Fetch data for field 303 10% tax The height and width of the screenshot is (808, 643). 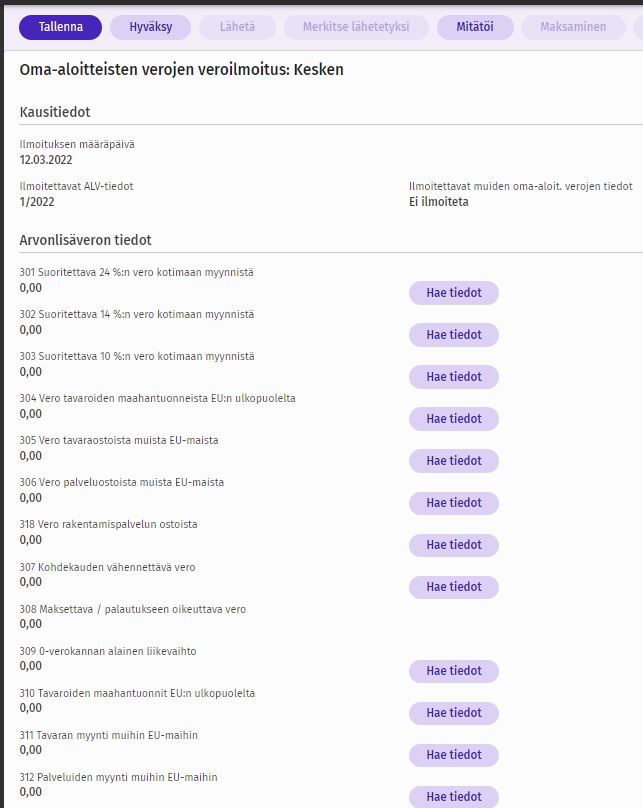pos(454,377)
